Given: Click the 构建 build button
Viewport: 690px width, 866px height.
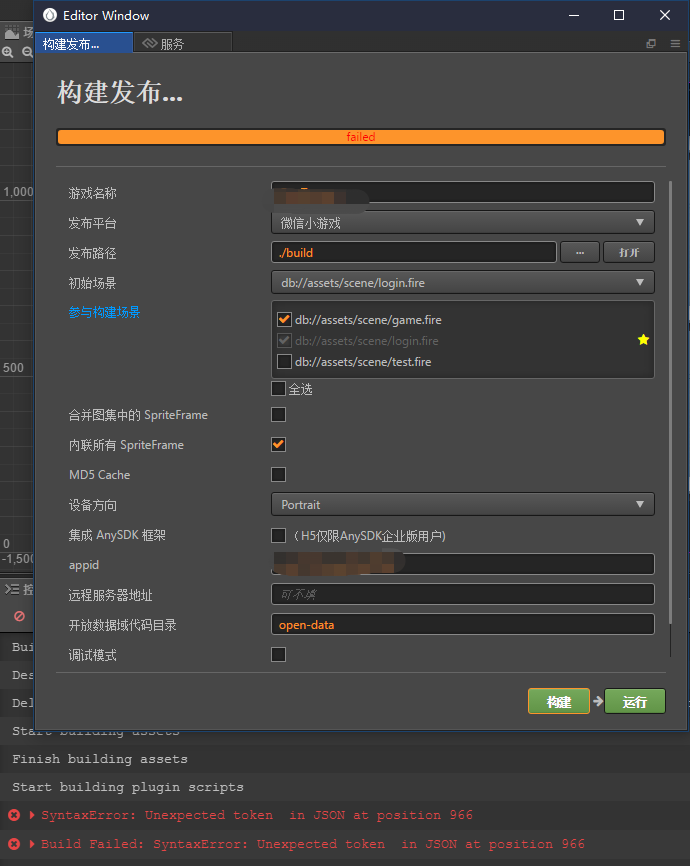Looking at the screenshot, I should coord(559,701).
